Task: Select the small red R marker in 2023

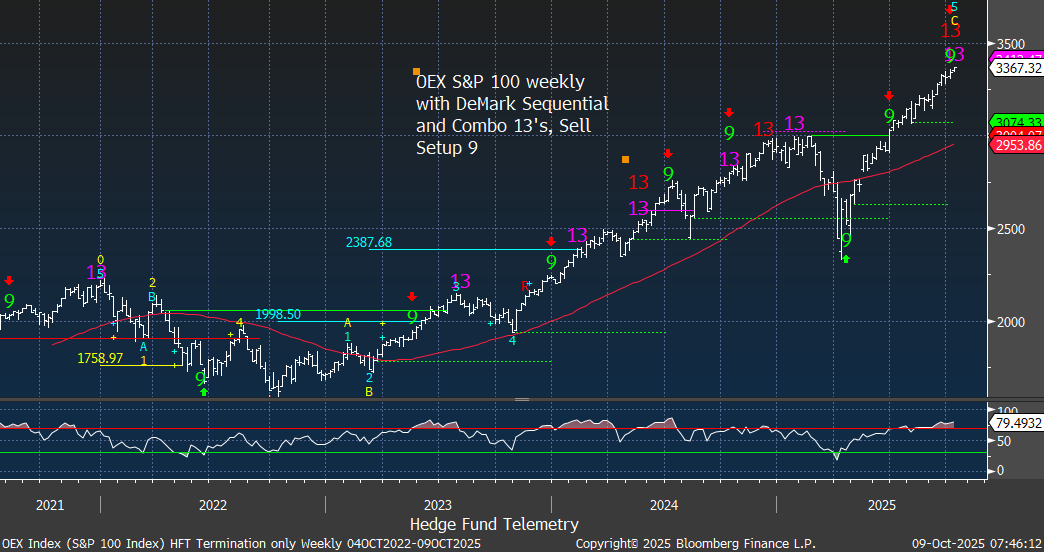Action: click(x=525, y=286)
